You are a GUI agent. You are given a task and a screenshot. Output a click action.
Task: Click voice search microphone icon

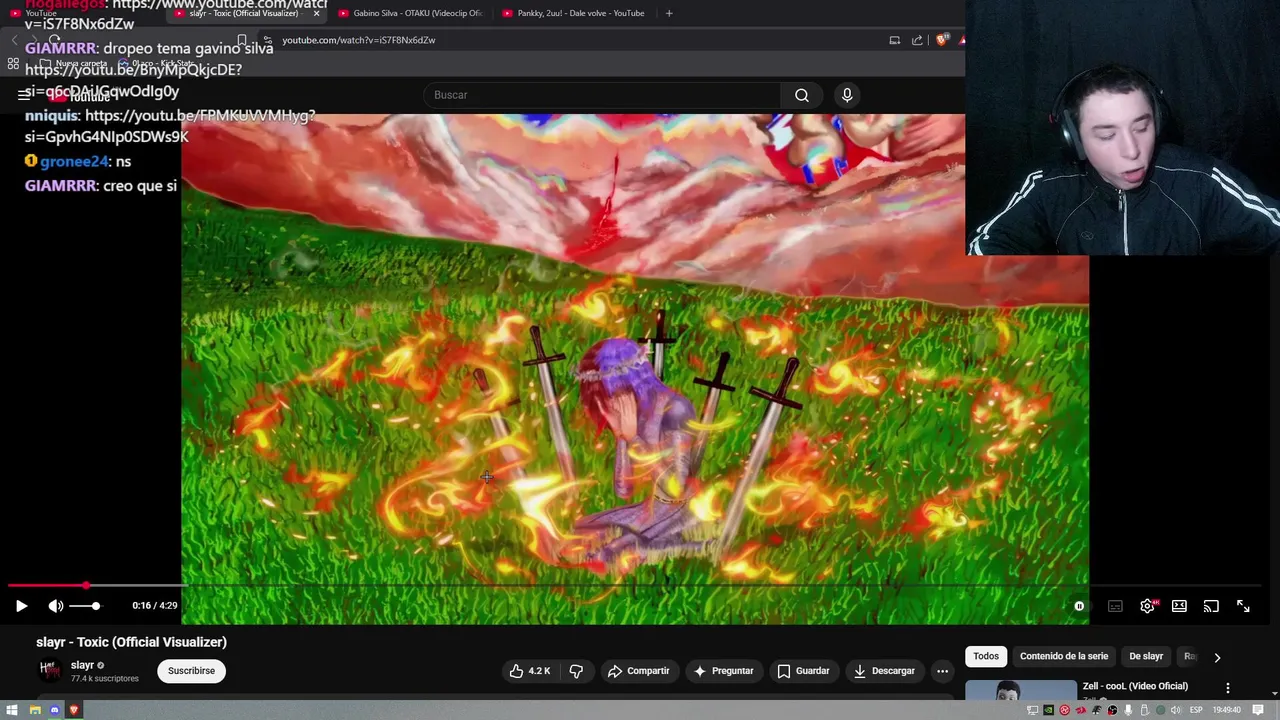point(847,95)
